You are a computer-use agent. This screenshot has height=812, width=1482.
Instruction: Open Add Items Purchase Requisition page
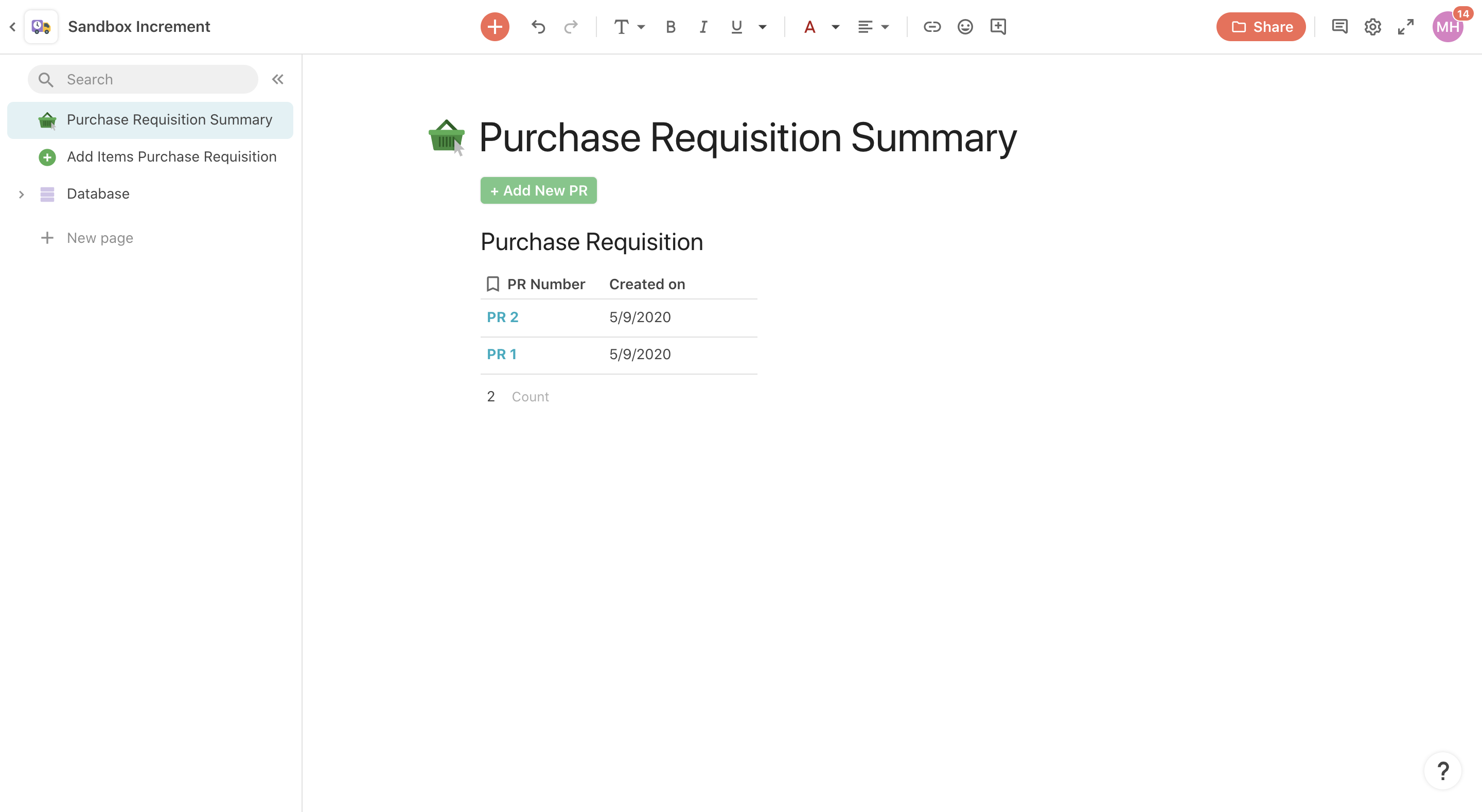point(171,156)
